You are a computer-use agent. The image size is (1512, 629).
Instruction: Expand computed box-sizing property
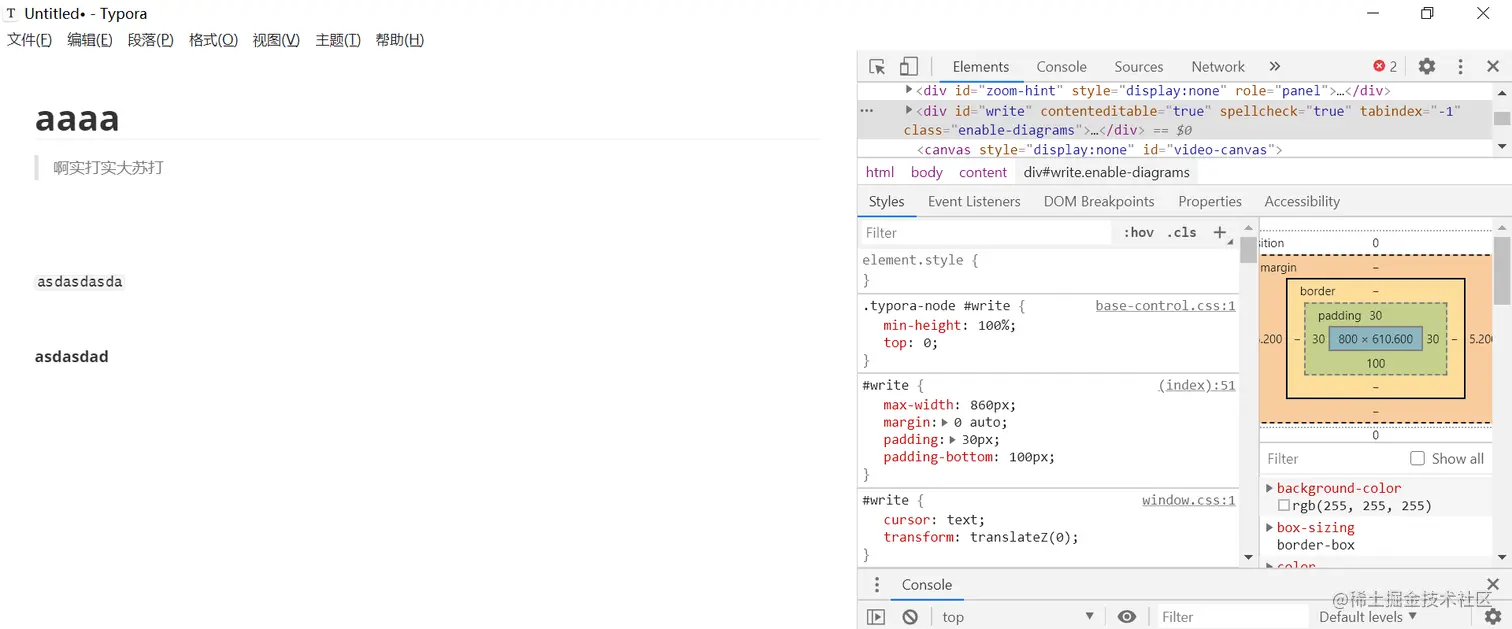tap(1270, 527)
